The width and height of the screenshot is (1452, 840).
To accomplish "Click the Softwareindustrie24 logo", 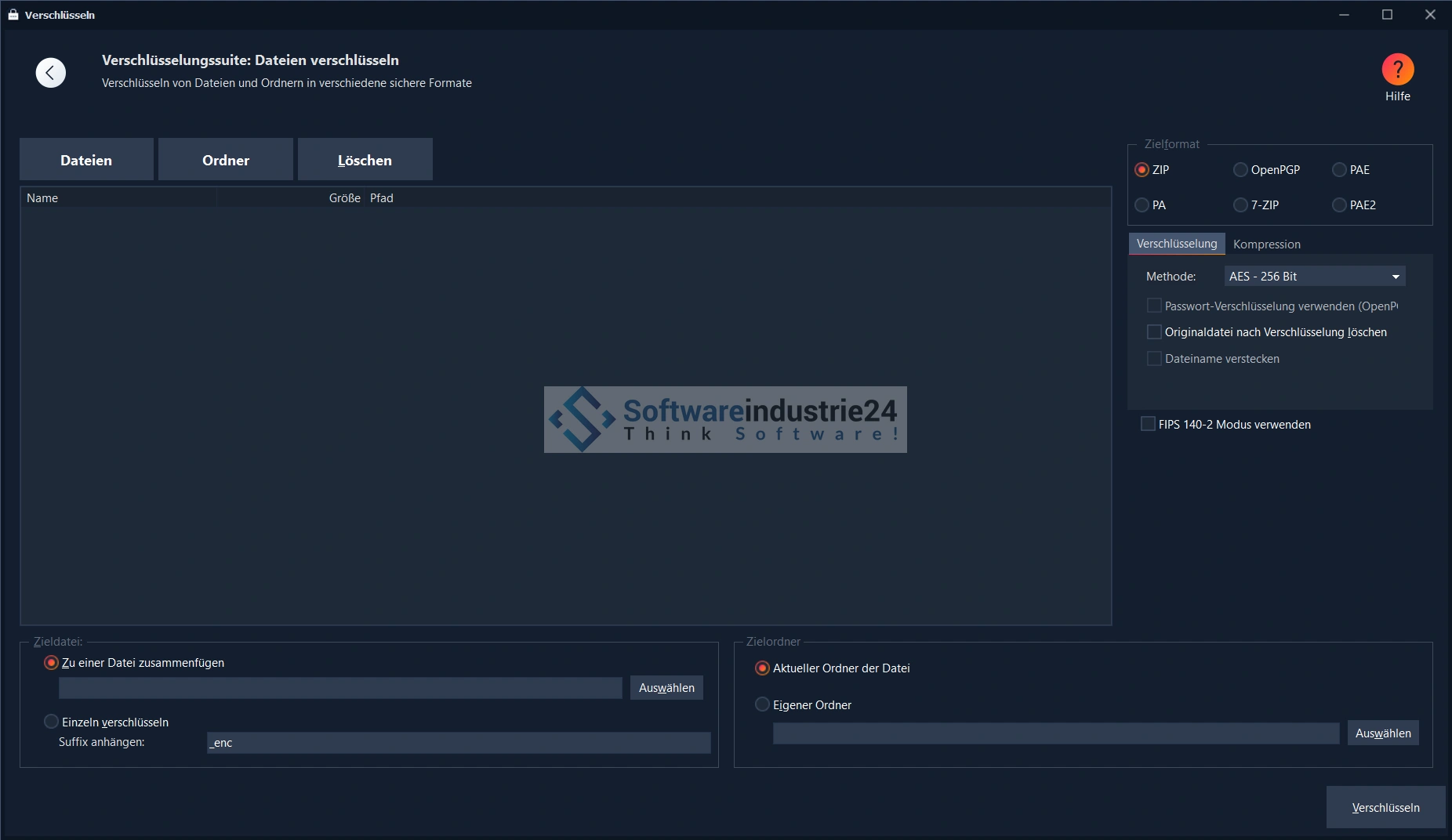I will [x=725, y=419].
